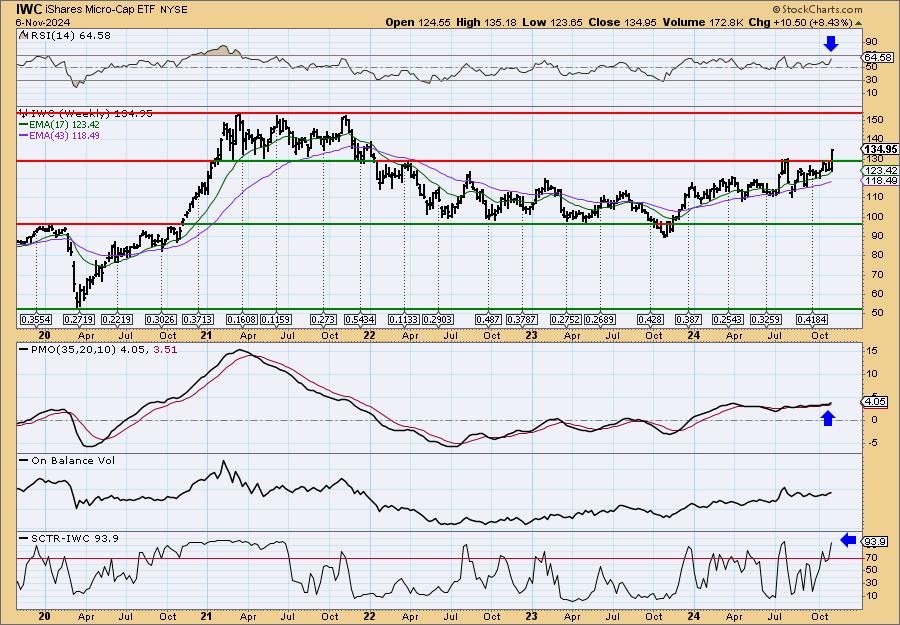Click the 0.2543 cycle value box
Screen dimensions: 900x625
(728, 319)
